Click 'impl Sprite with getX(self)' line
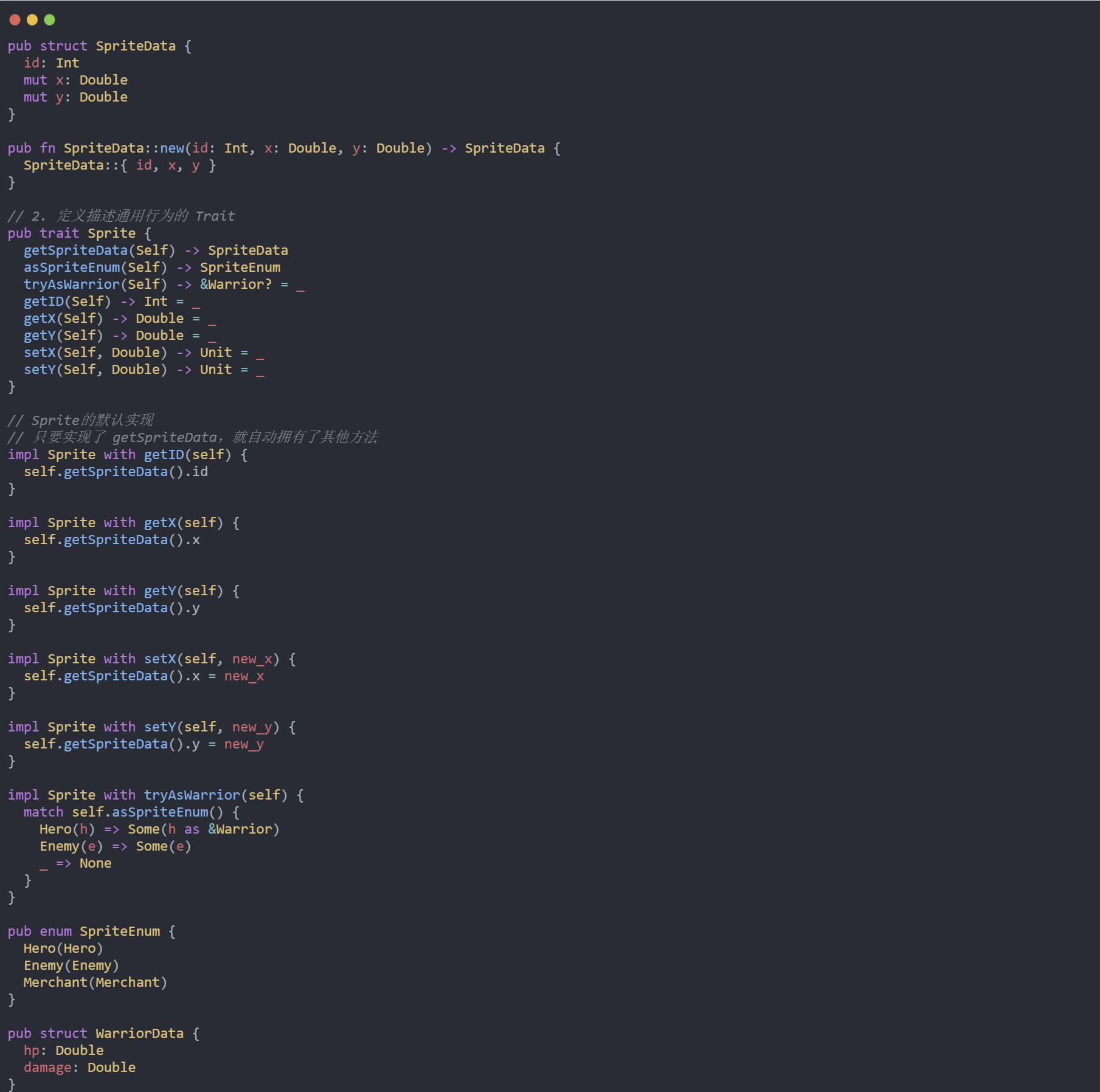 (x=124, y=523)
